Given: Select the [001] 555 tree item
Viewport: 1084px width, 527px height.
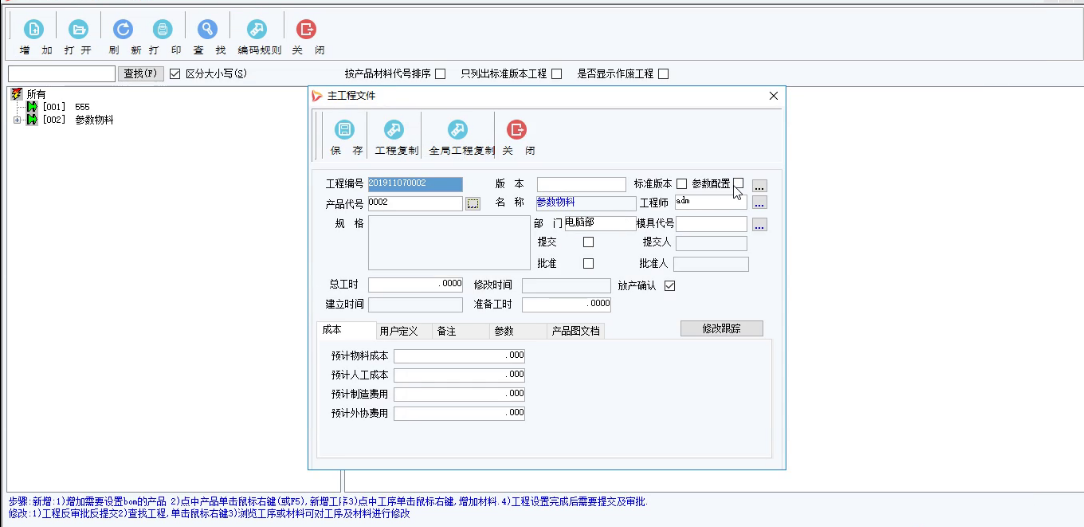Looking at the screenshot, I should 66,107.
